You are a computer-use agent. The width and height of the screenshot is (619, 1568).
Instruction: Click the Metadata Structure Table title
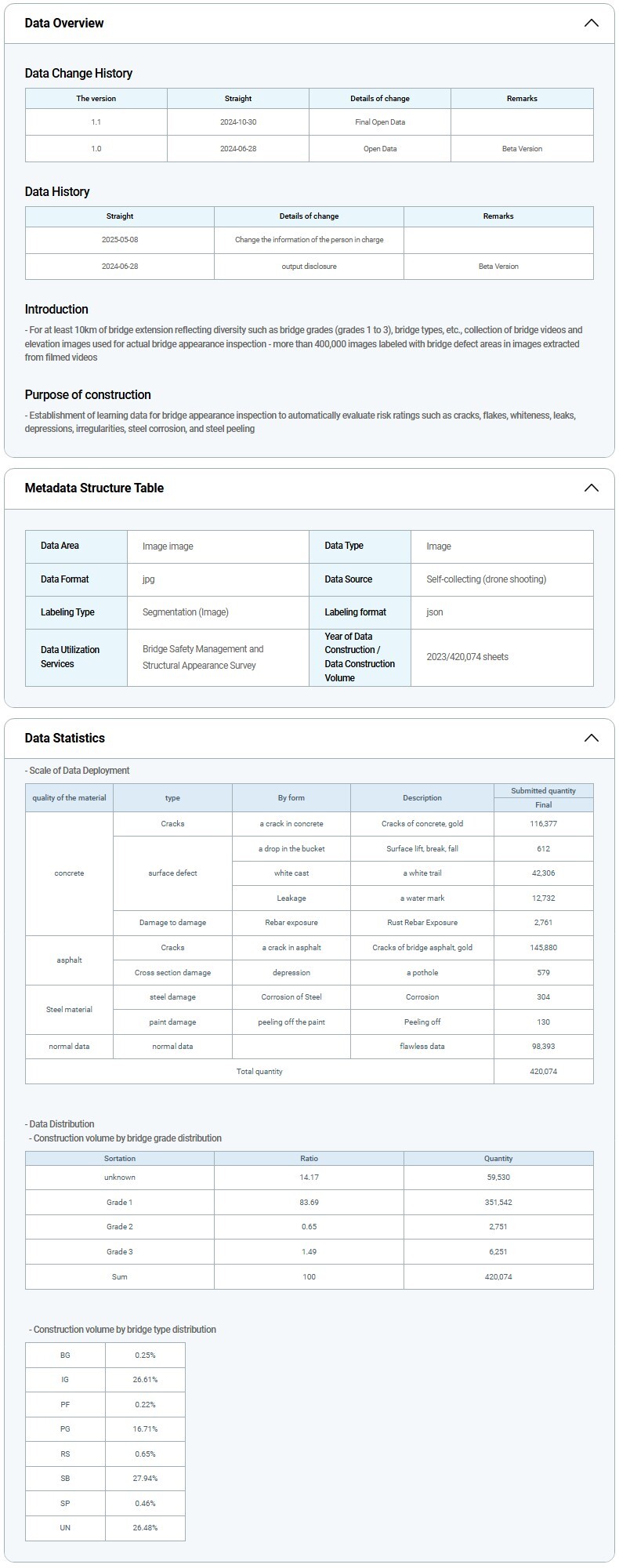[94, 488]
